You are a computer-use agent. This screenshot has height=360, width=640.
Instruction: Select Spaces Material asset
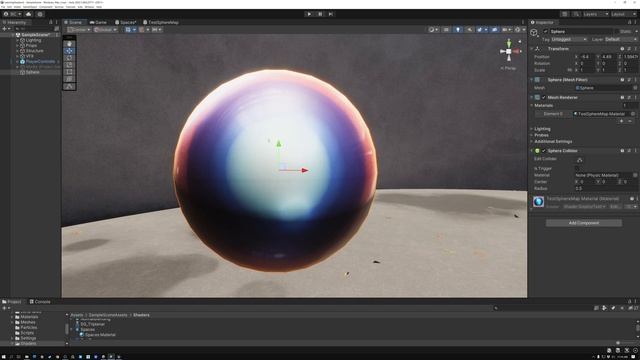pos(100,335)
